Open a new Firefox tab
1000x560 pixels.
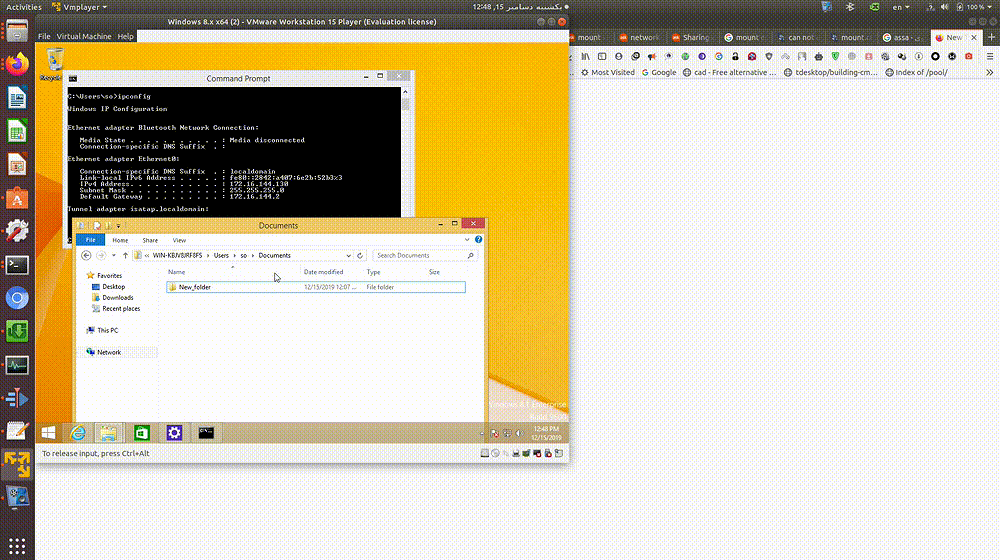tap(992, 38)
